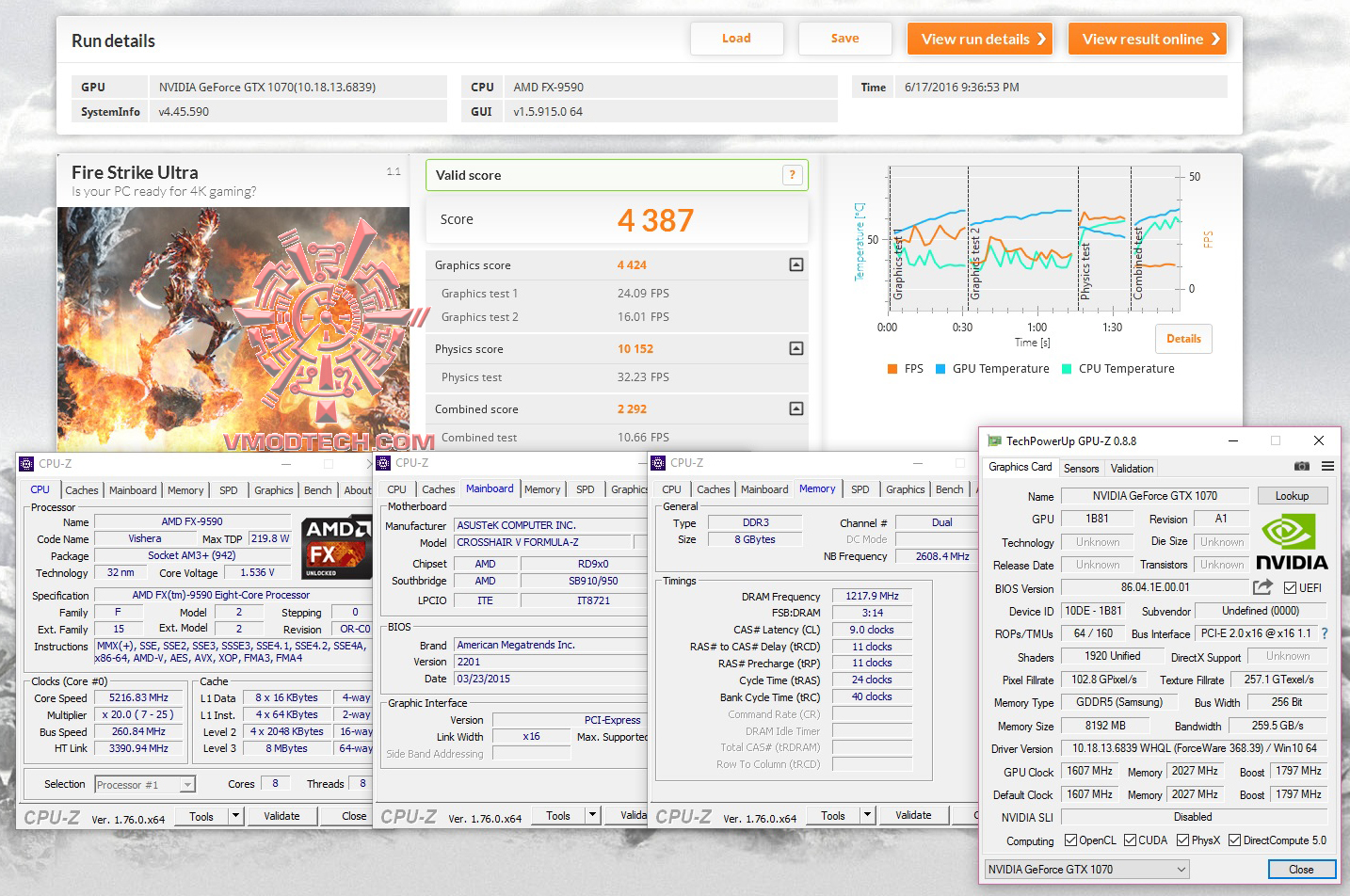Click the AMD FX-9590 name field in CPU-Z

tap(192, 521)
